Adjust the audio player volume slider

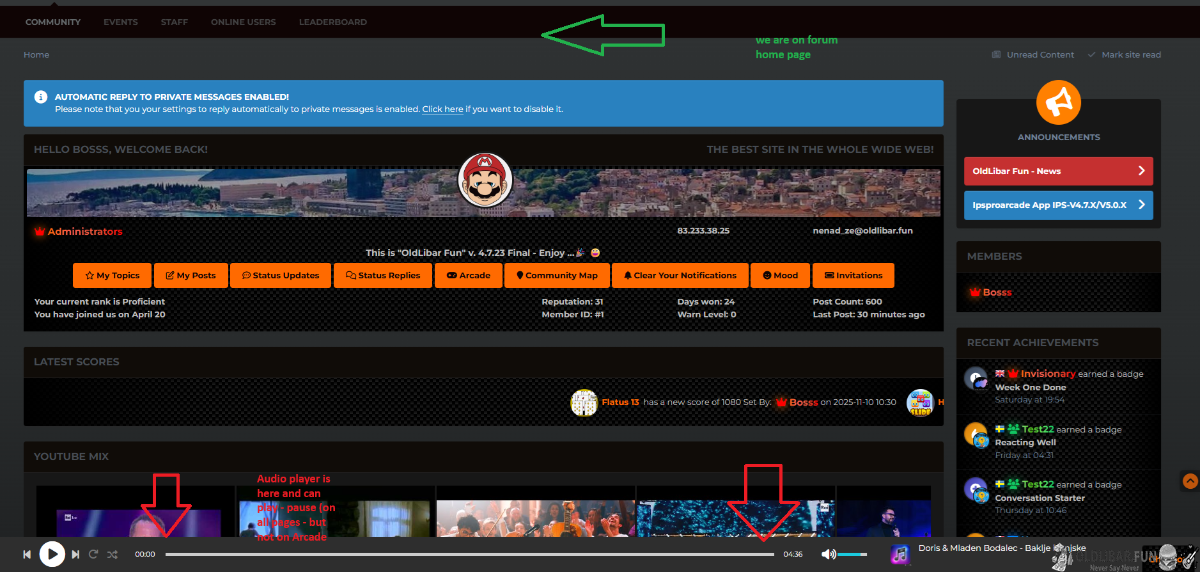pos(852,554)
